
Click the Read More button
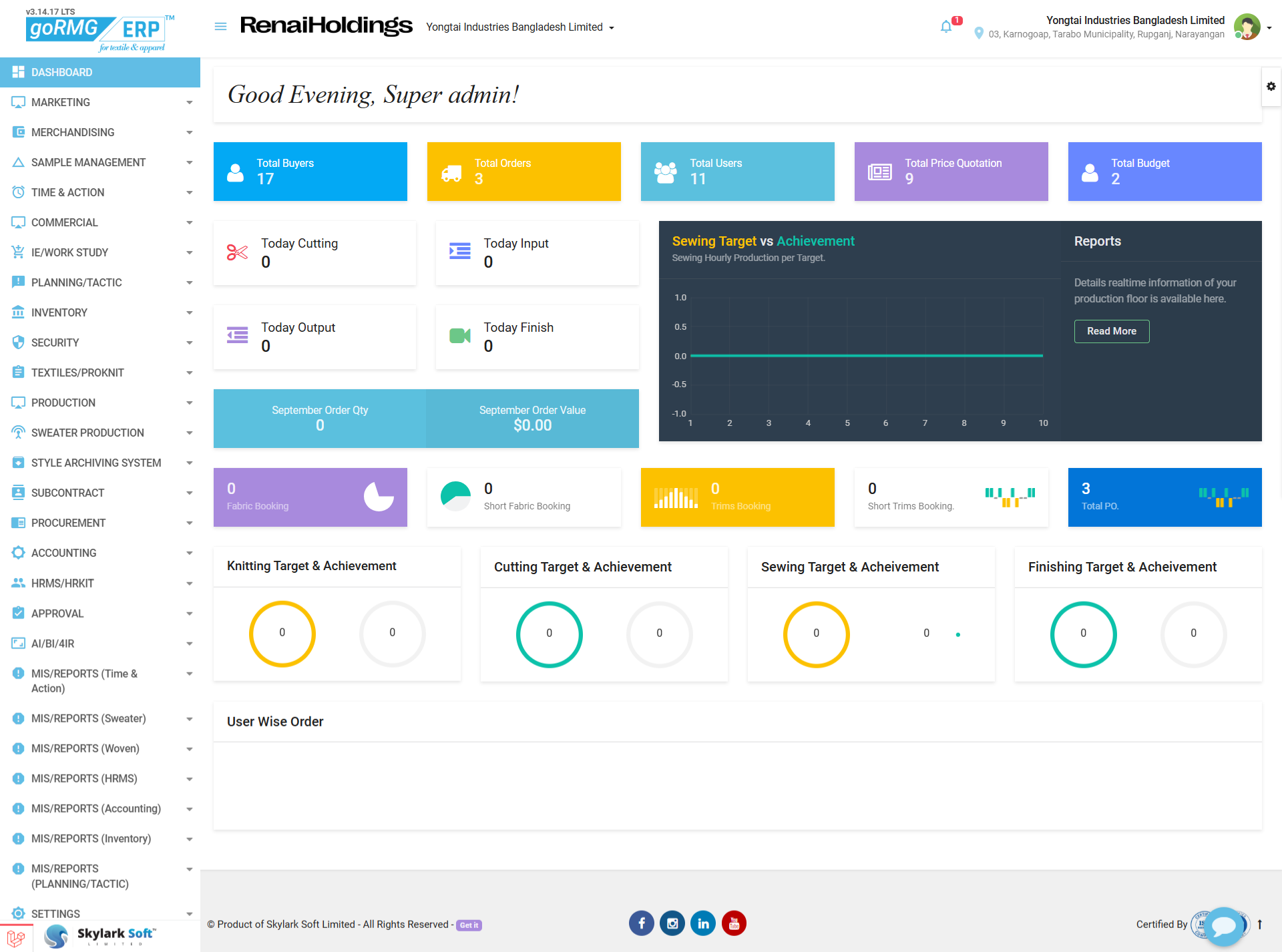pyautogui.click(x=1111, y=331)
